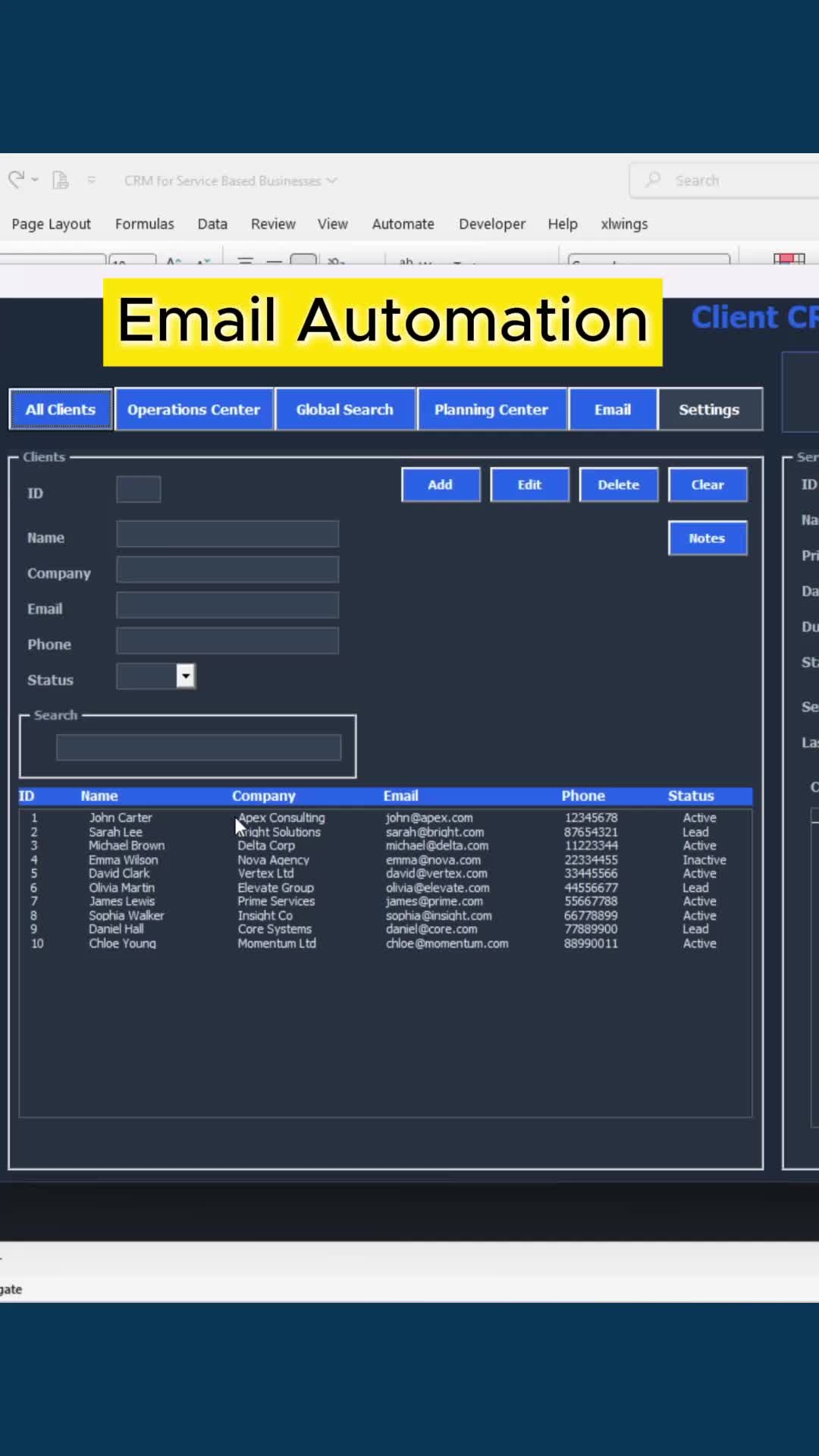819x1456 pixels.
Task: Select the John Carter client row
Action: tap(385, 817)
